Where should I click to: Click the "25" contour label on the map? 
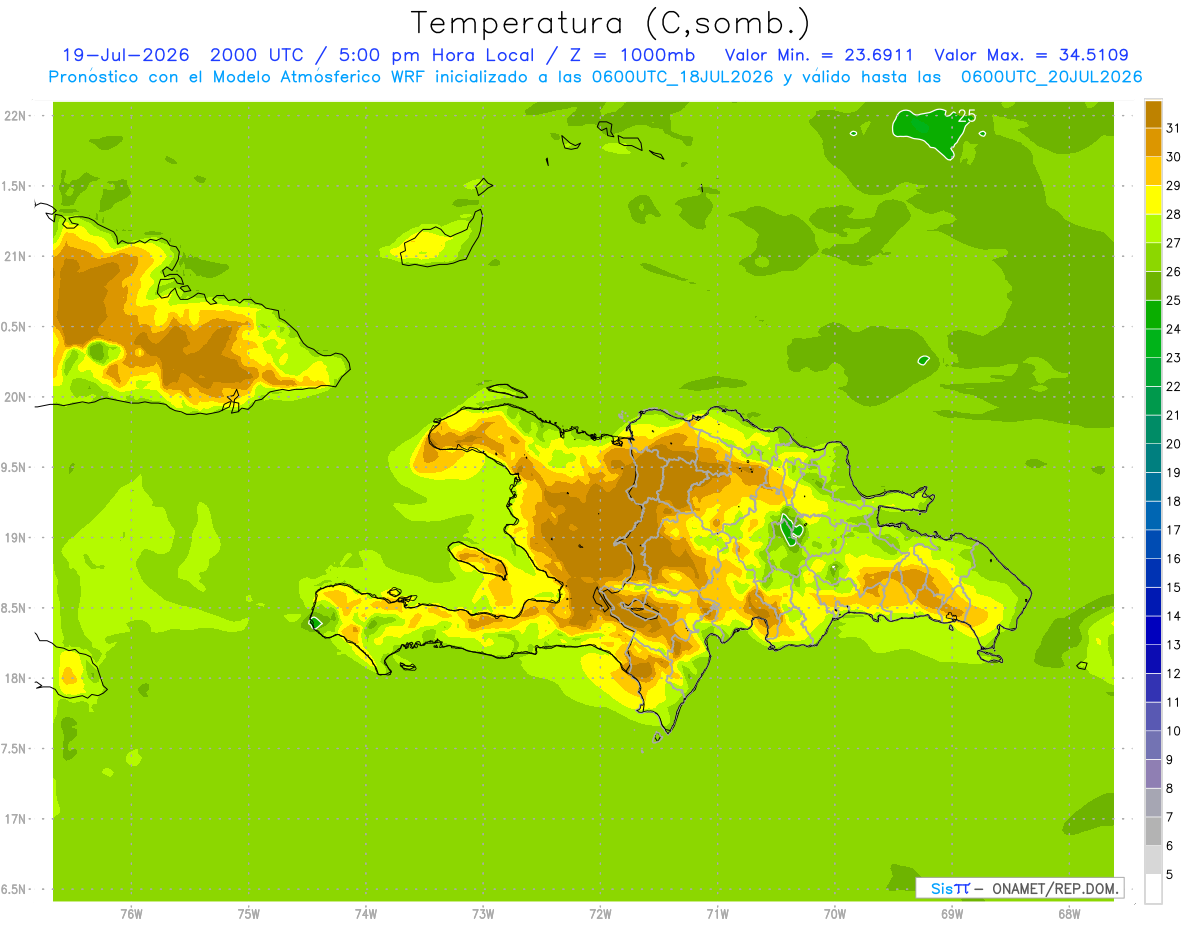pos(966,116)
